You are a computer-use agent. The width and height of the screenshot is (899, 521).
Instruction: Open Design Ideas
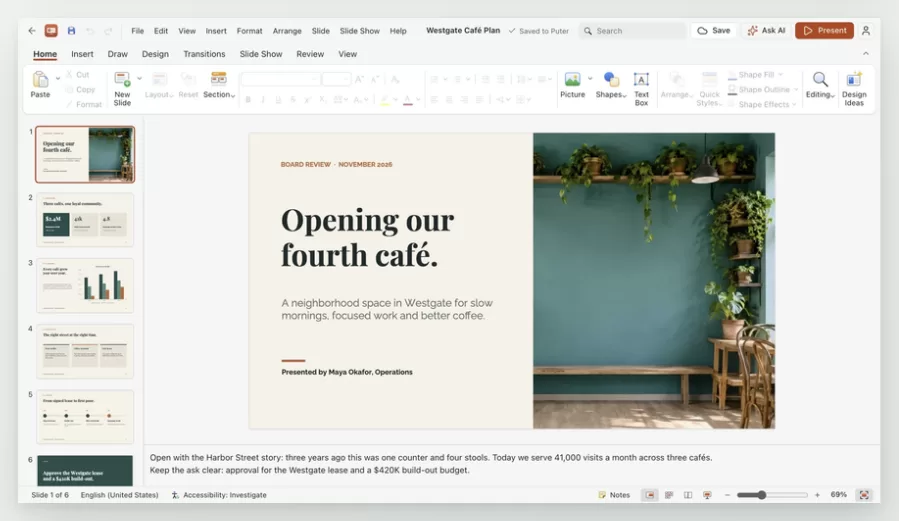pos(854,89)
